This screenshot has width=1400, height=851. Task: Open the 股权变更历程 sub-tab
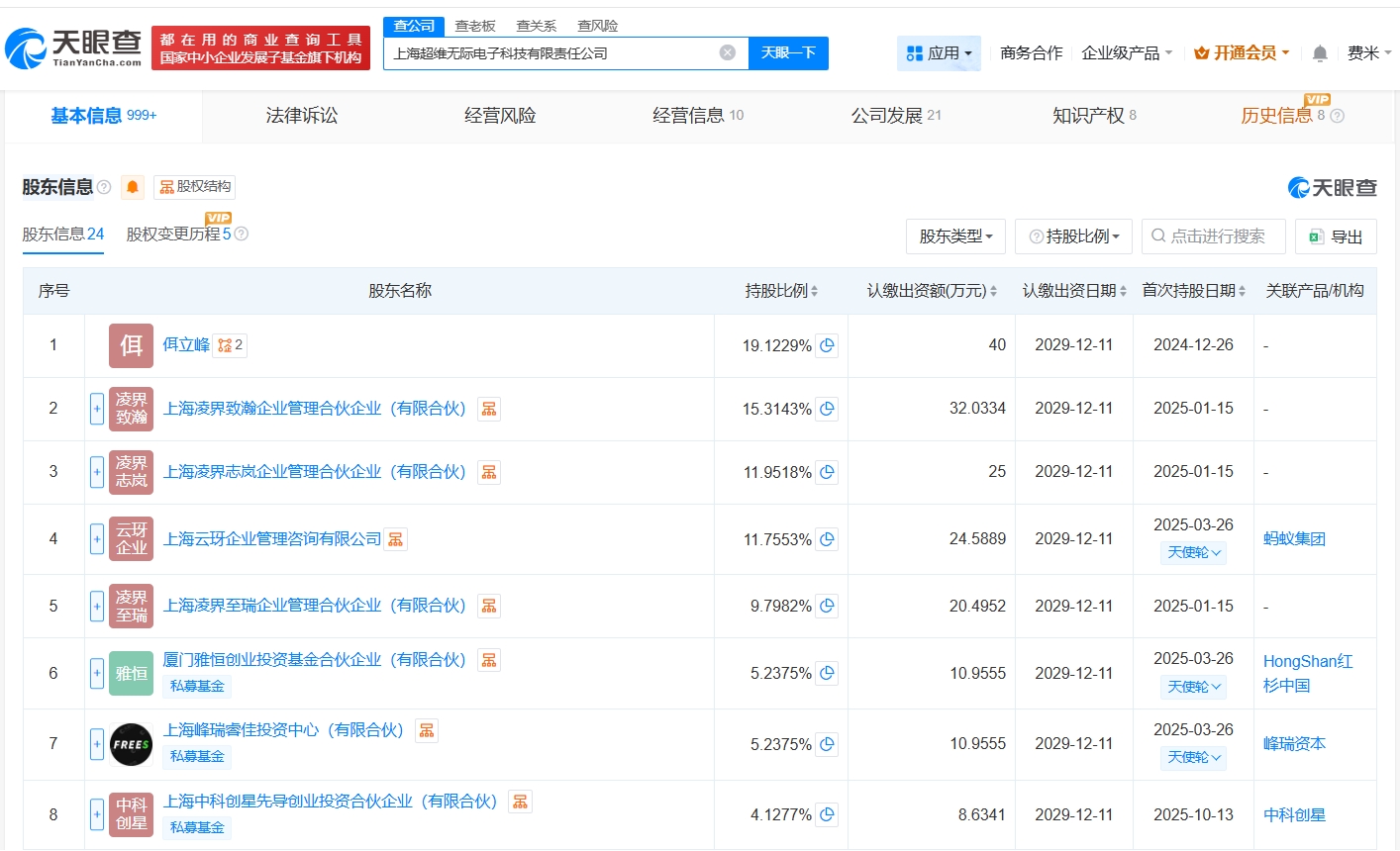tap(178, 235)
